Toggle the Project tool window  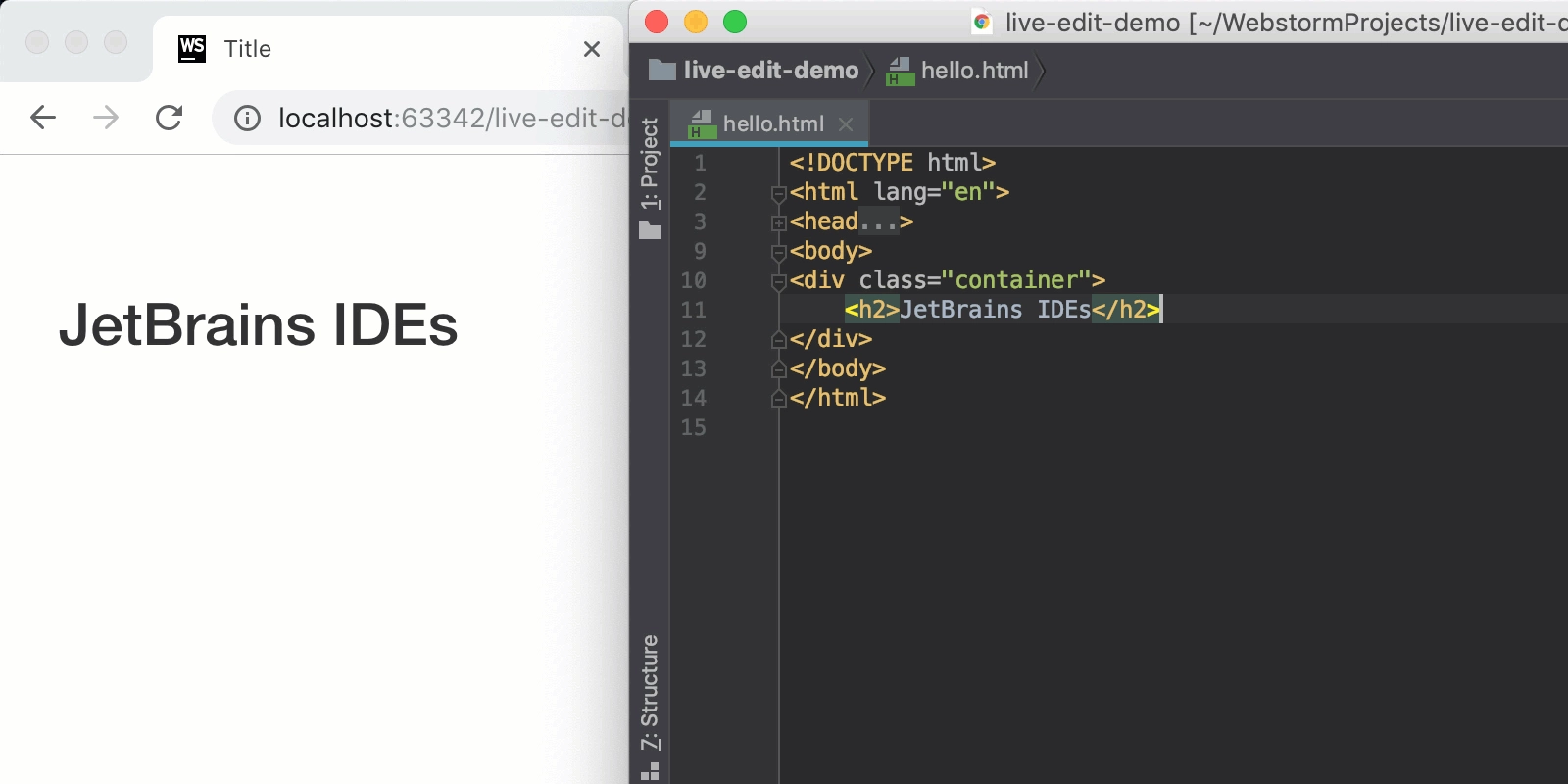650,177
